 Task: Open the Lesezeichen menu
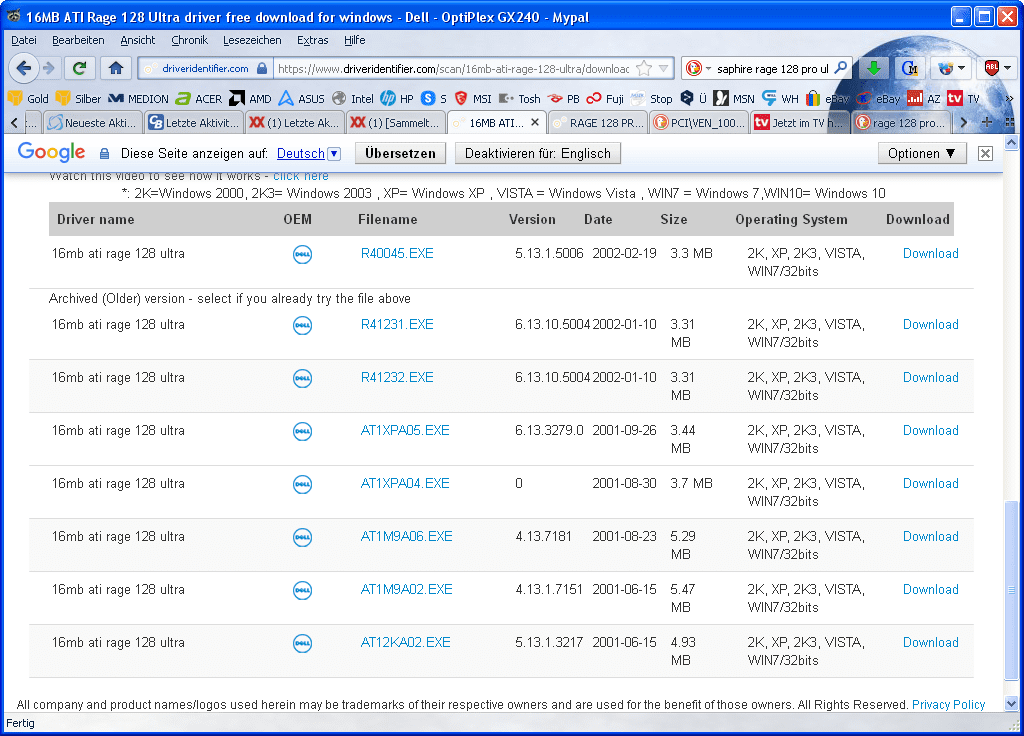pyautogui.click(x=252, y=40)
